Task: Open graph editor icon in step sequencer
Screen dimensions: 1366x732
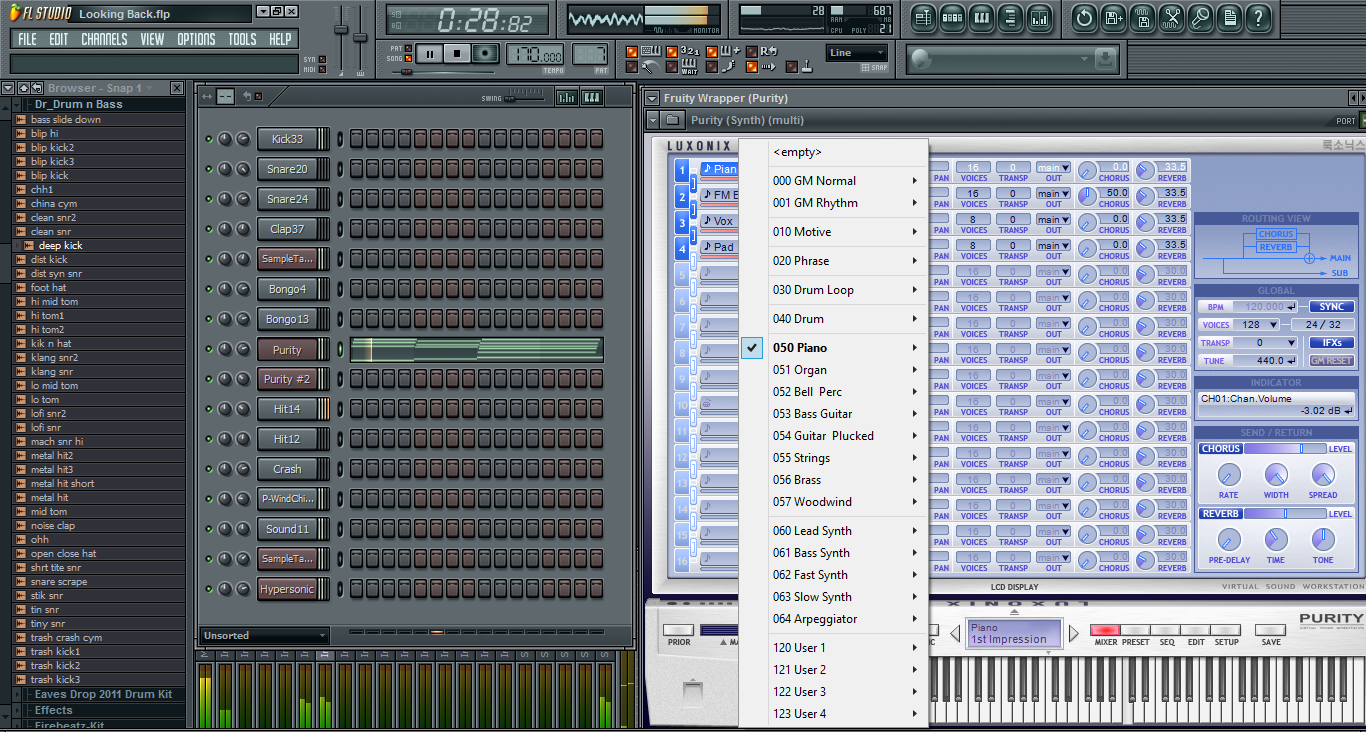Action: pos(567,97)
